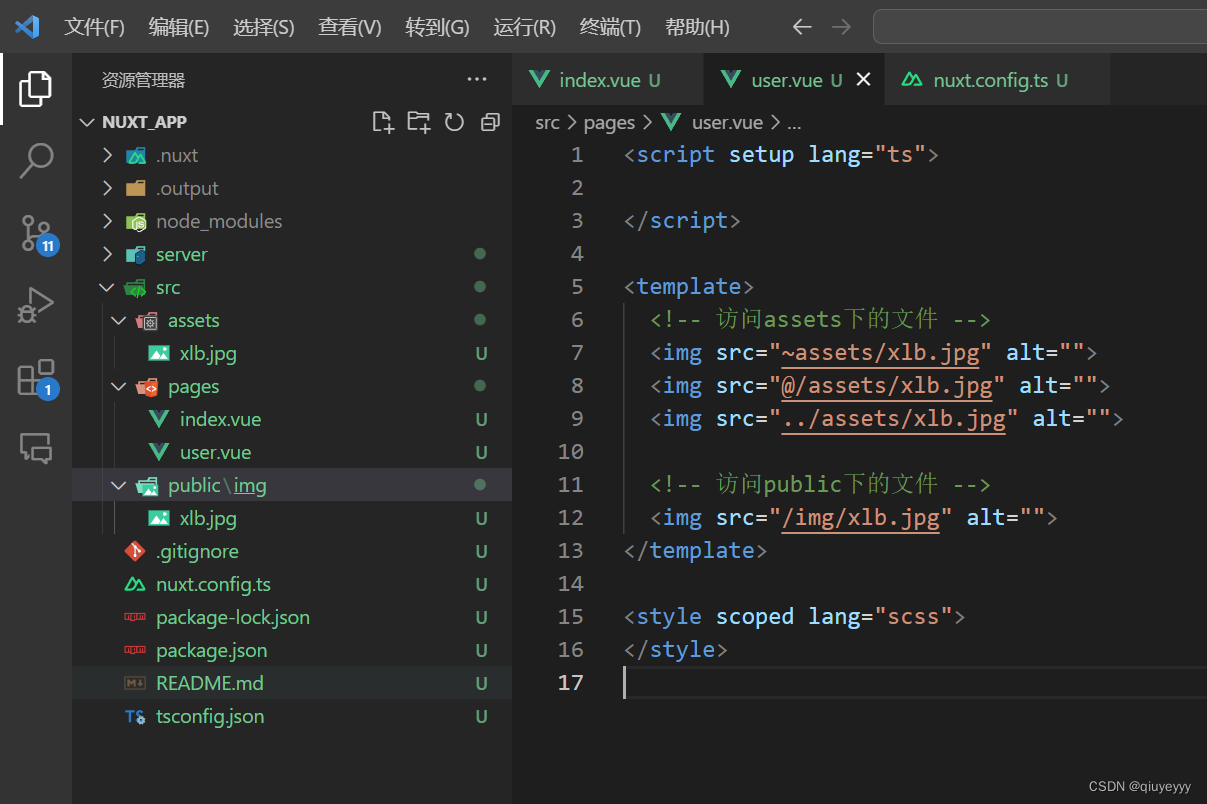Go back using the navigation arrow
1207x804 pixels.
point(802,27)
